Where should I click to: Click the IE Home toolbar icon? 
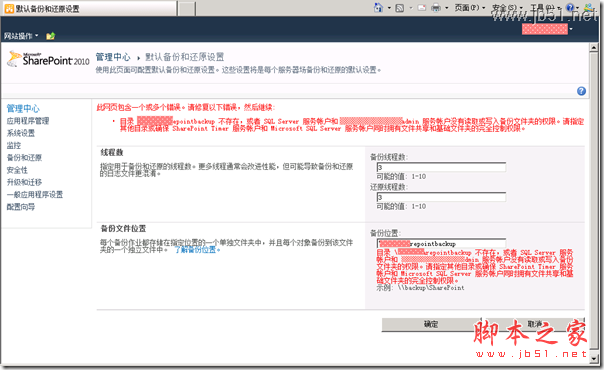(379, 7)
